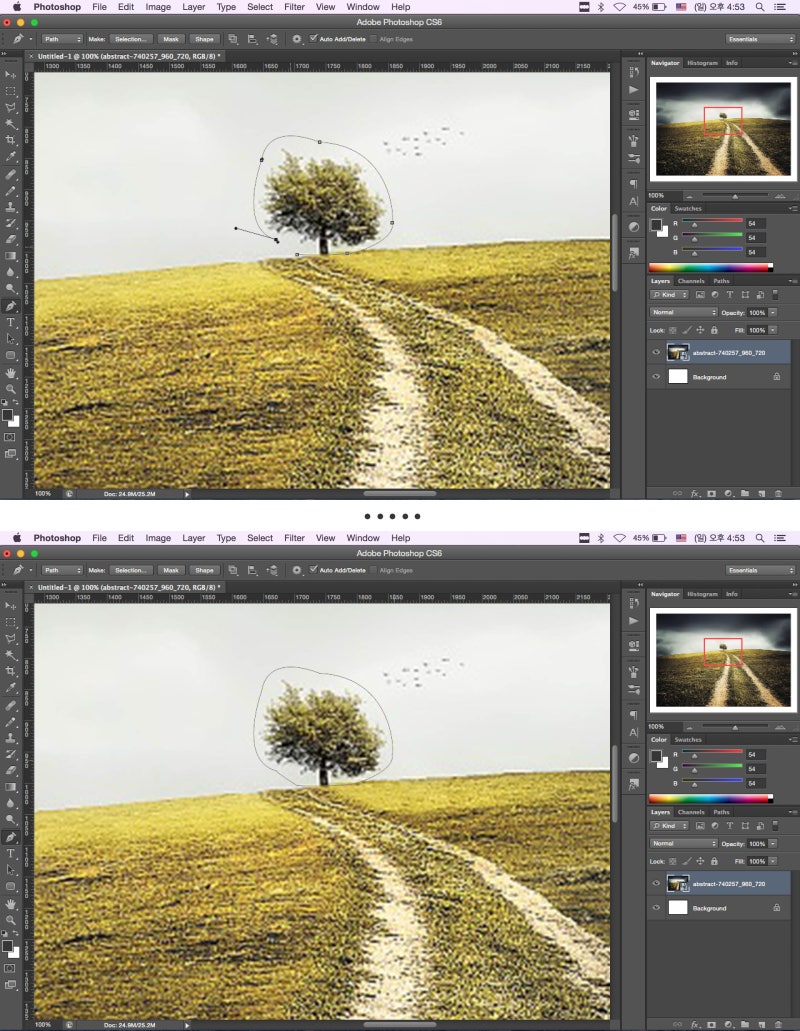Select the Eyedropper tool in upper window
The height and width of the screenshot is (1031, 800).
(11, 156)
